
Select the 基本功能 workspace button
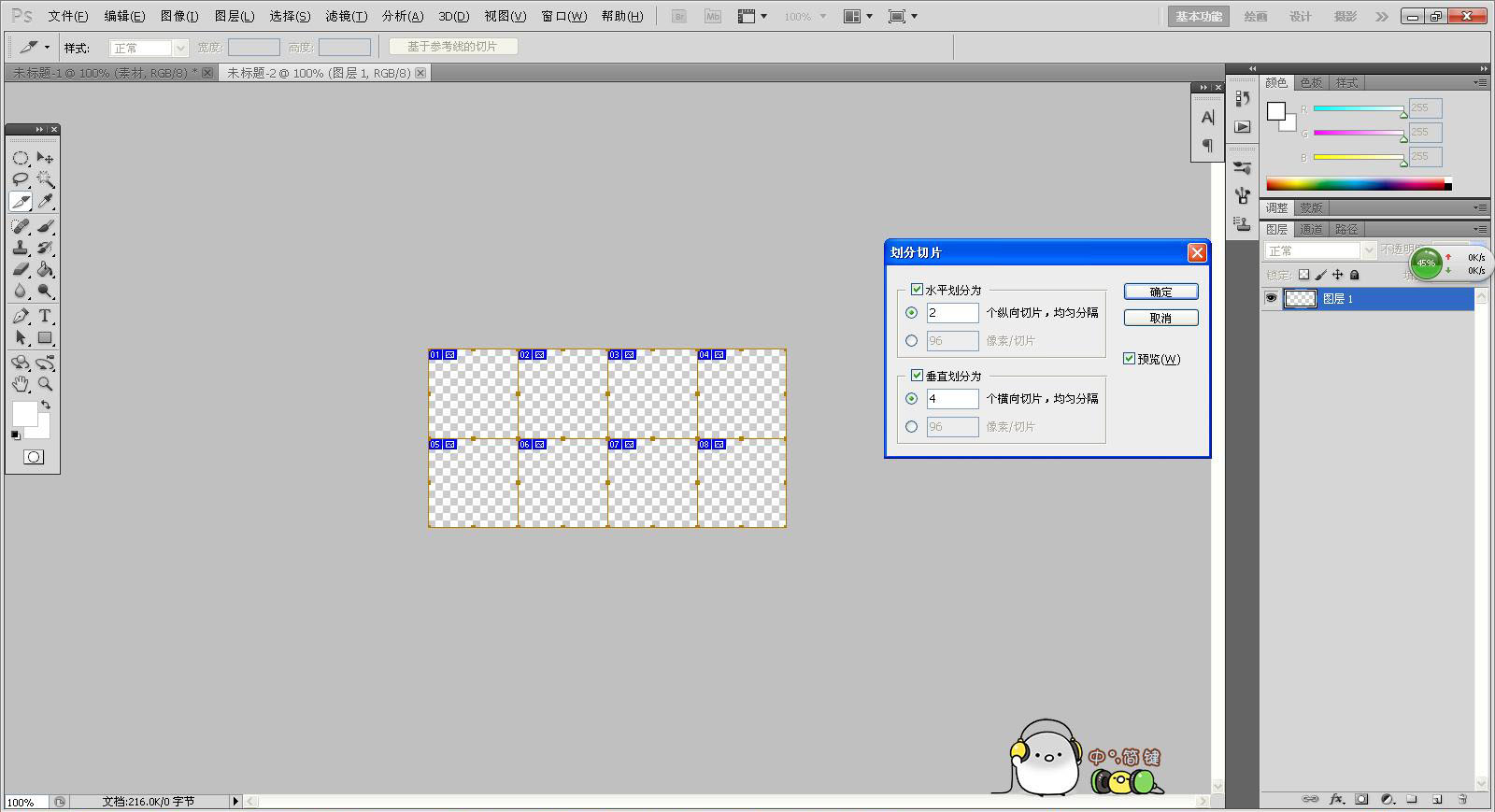1199,17
